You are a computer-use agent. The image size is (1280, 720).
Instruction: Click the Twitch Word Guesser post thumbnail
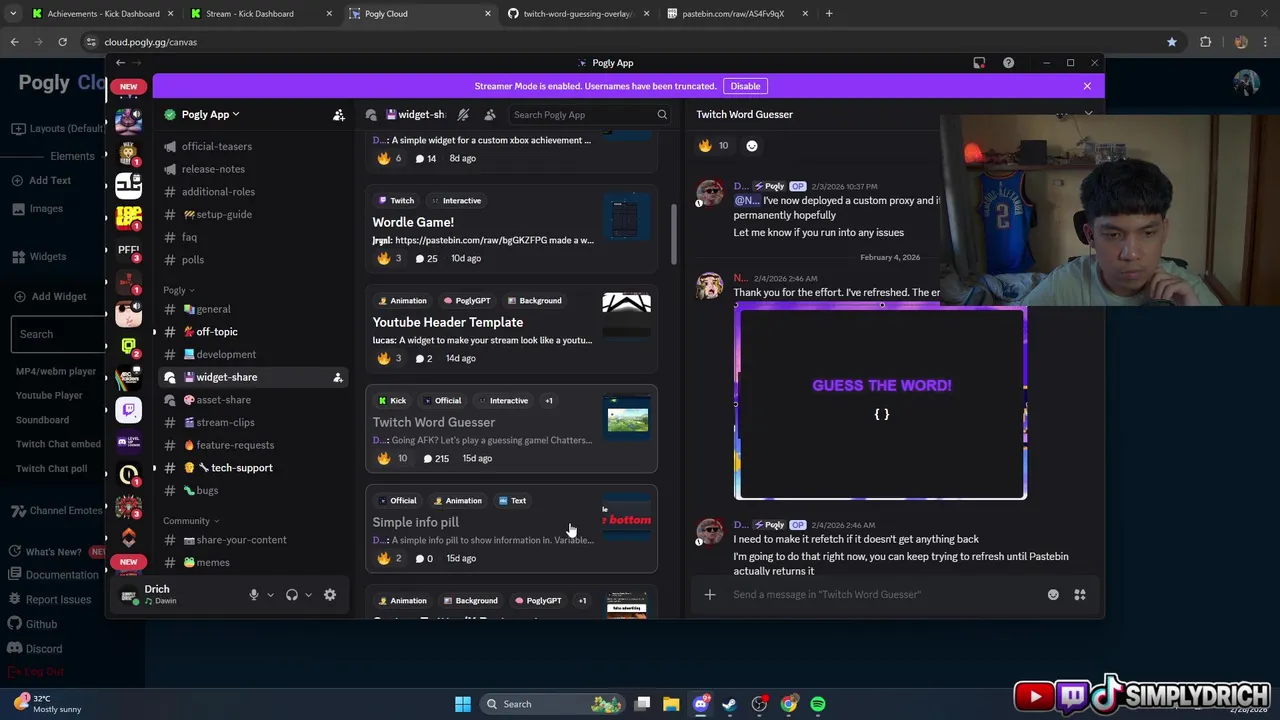pyautogui.click(x=627, y=418)
